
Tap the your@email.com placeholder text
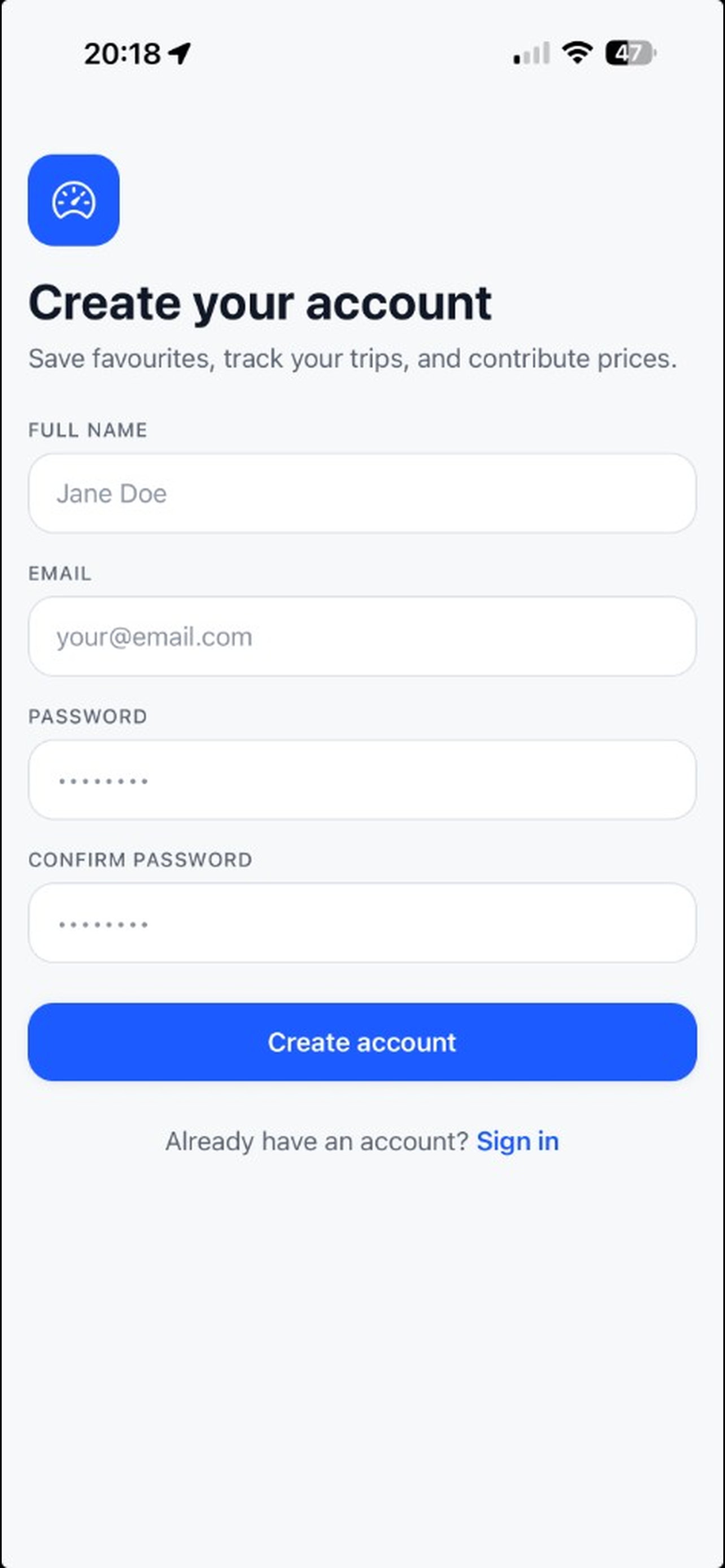[x=154, y=637]
